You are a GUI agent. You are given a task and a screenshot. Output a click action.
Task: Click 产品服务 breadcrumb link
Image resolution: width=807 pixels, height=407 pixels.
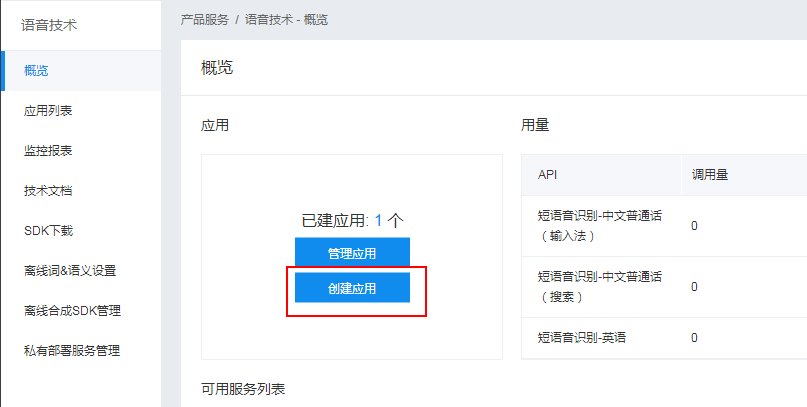[x=204, y=20]
